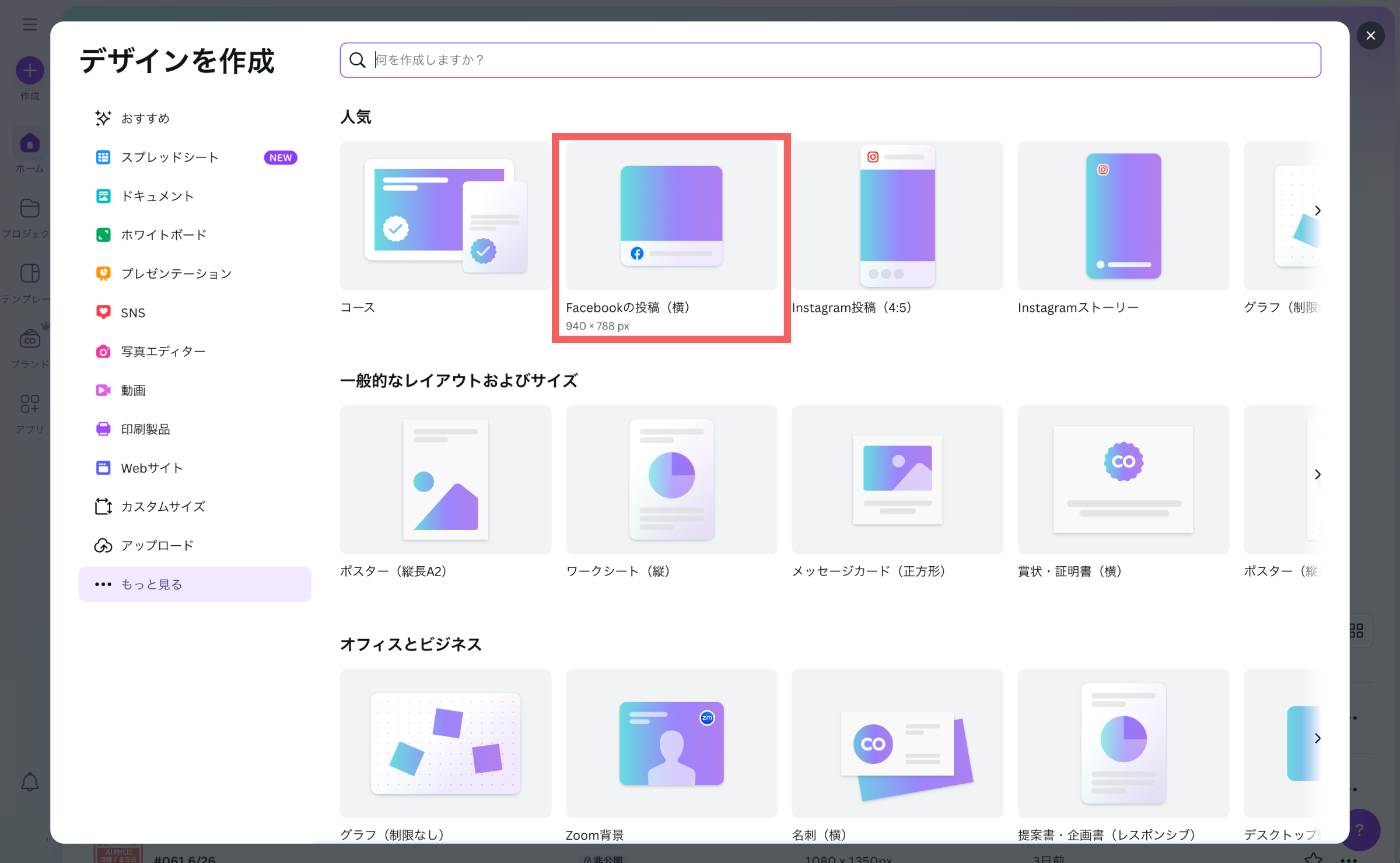The height and width of the screenshot is (863, 1400).
Task: Open プレゼンテーション category
Action: [x=176, y=273]
